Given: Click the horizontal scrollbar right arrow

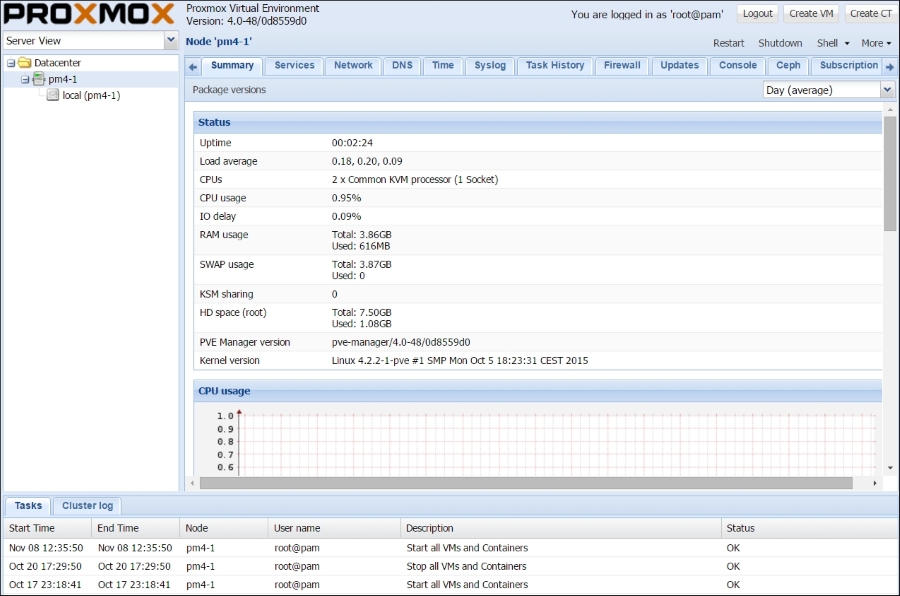Looking at the screenshot, I should pos(875,483).
